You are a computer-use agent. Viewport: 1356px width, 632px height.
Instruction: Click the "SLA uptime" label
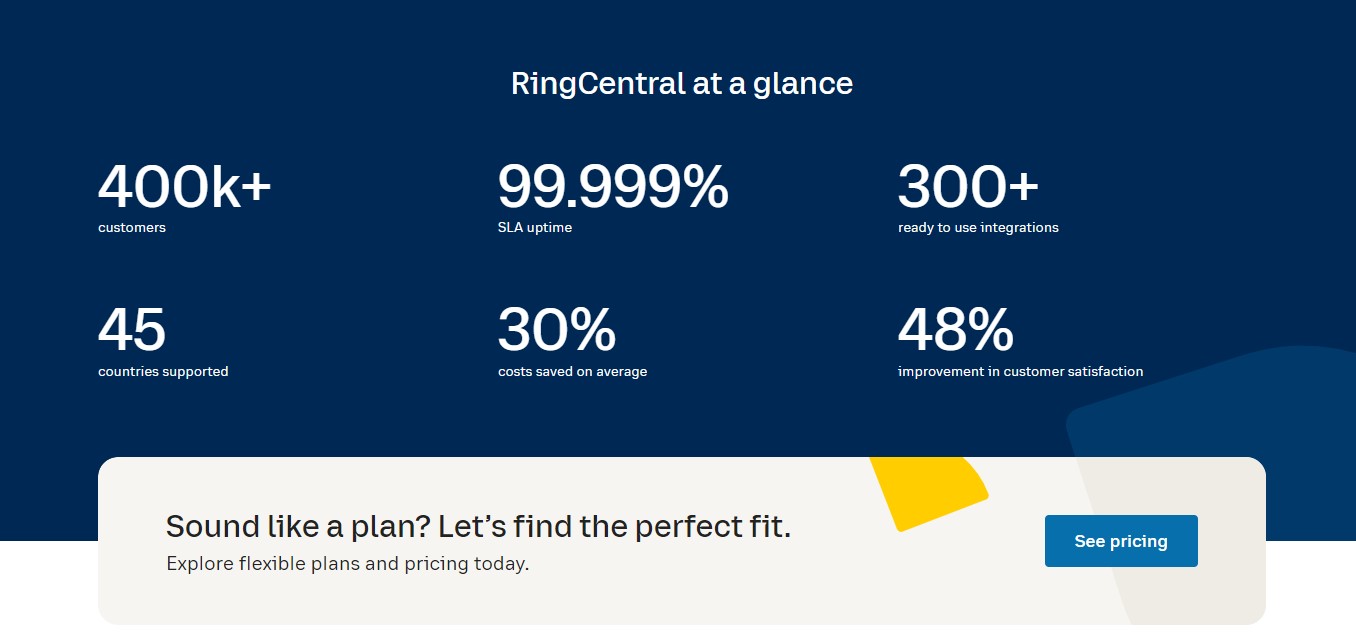point(535,228)
